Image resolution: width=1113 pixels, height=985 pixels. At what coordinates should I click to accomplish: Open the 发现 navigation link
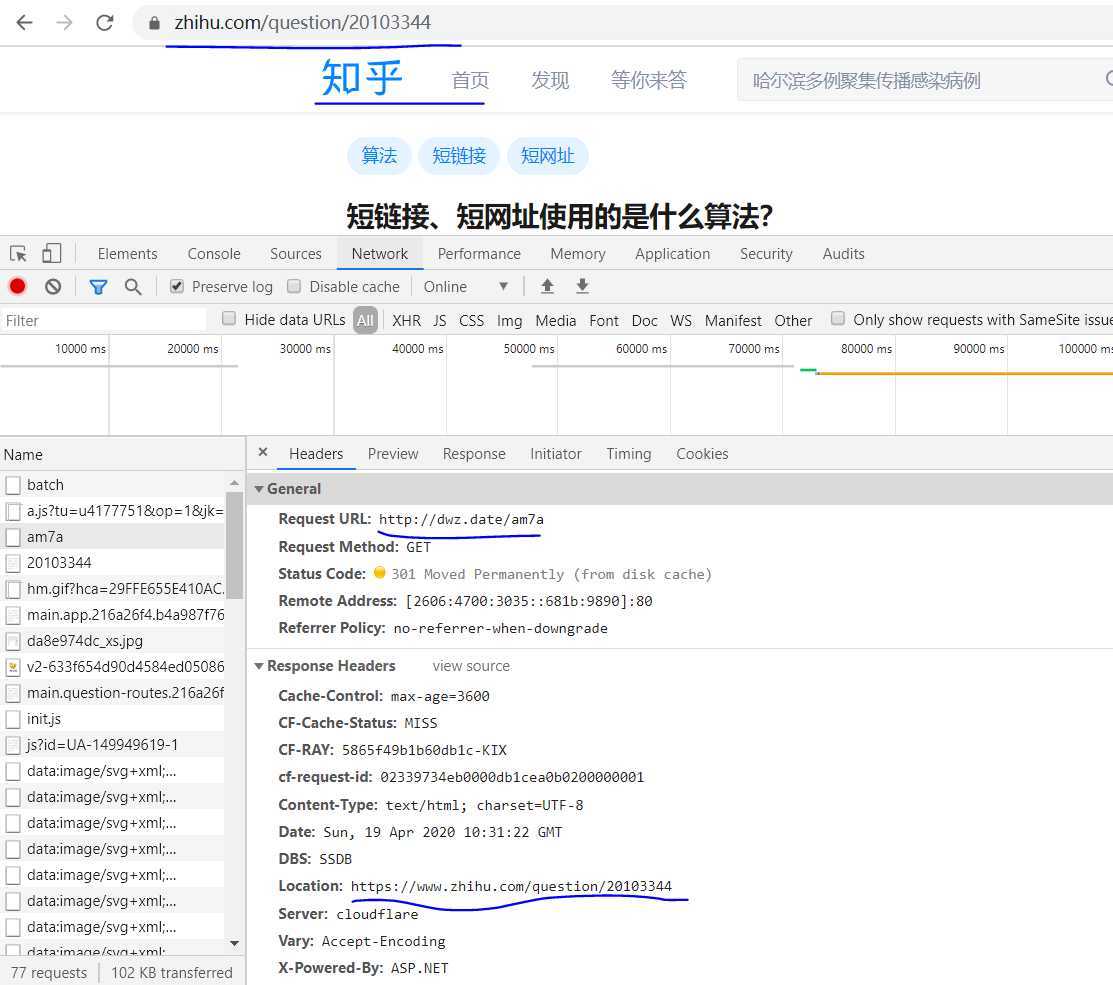550,80
